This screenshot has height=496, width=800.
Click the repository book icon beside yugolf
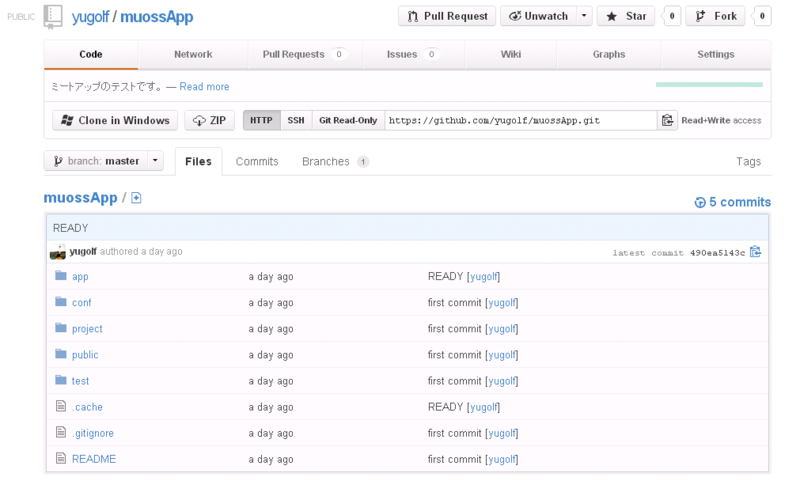pos(53,16)
